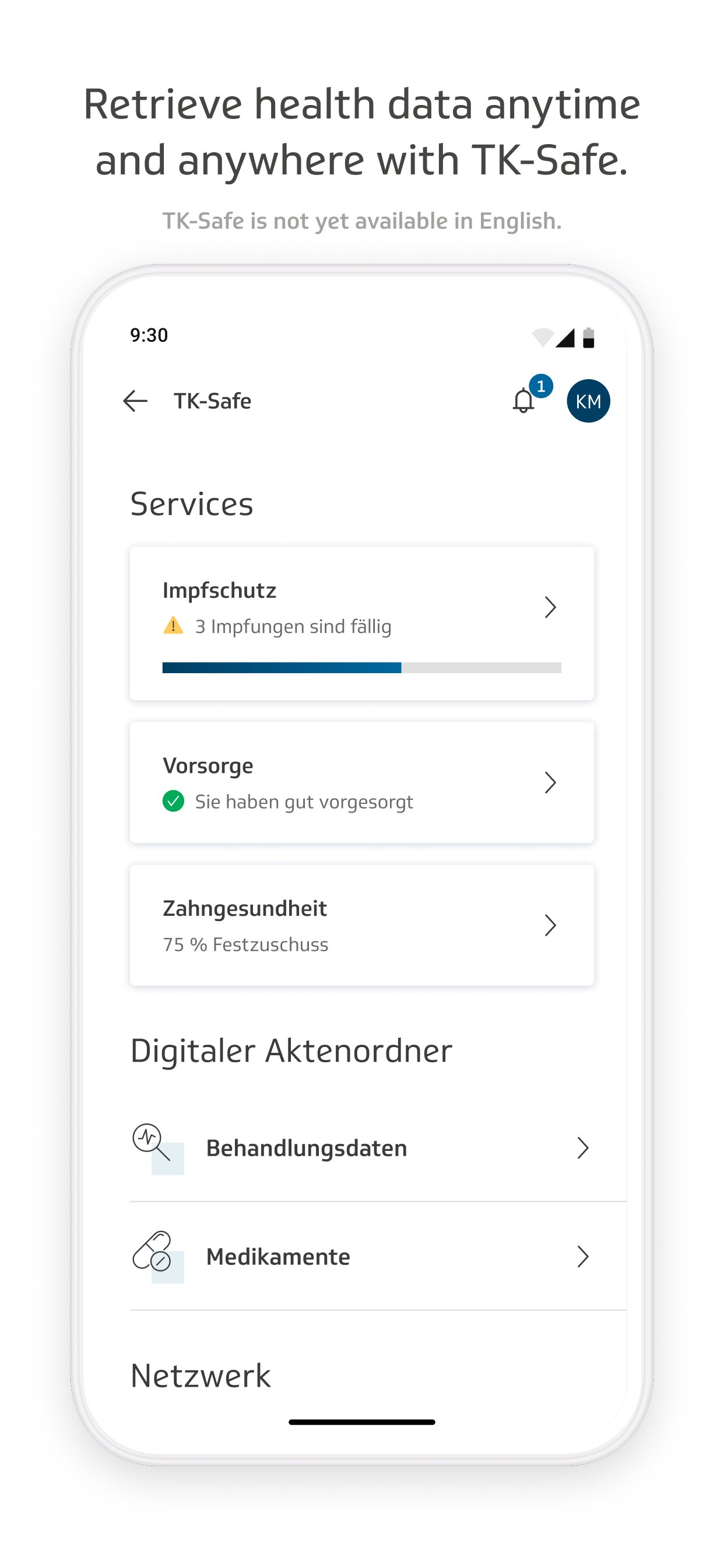This screenshot has width=724, height=1568.
Task: Tap the Medikamente pills icon
Action: tap(153, 1251)
